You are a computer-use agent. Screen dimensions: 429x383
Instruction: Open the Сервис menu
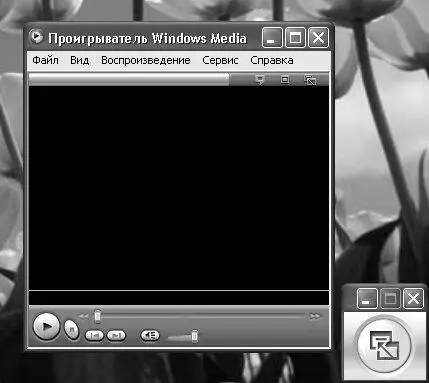coord(220,60)
